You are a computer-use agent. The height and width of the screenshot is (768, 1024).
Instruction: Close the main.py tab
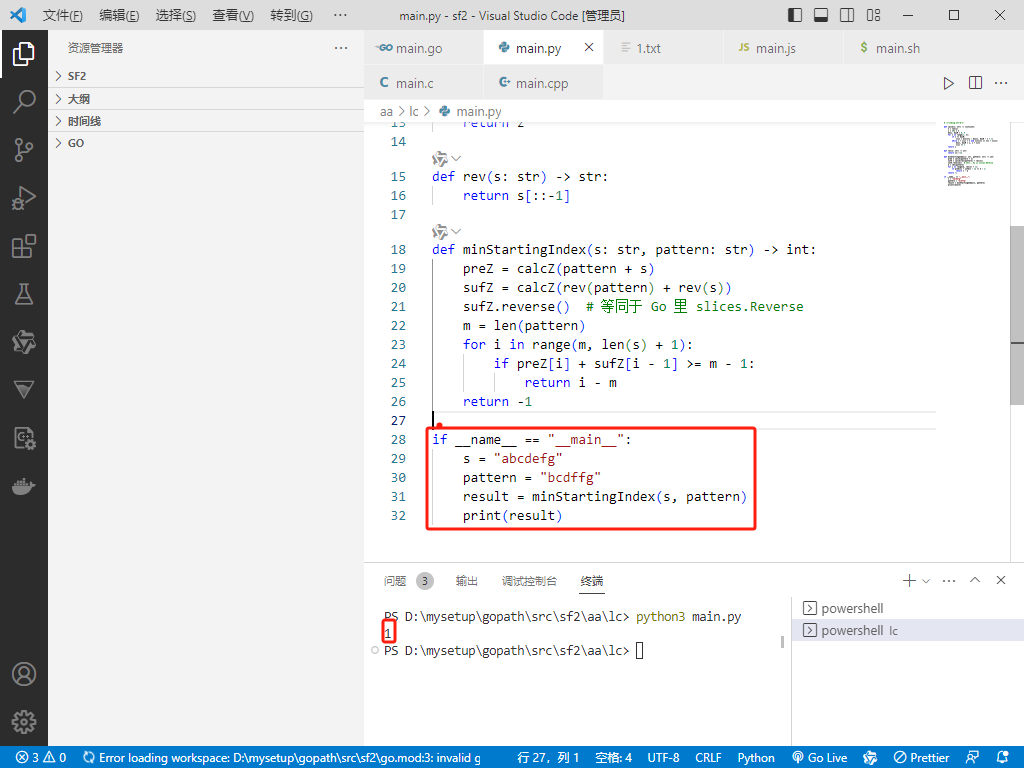click(x=589, y=47)
